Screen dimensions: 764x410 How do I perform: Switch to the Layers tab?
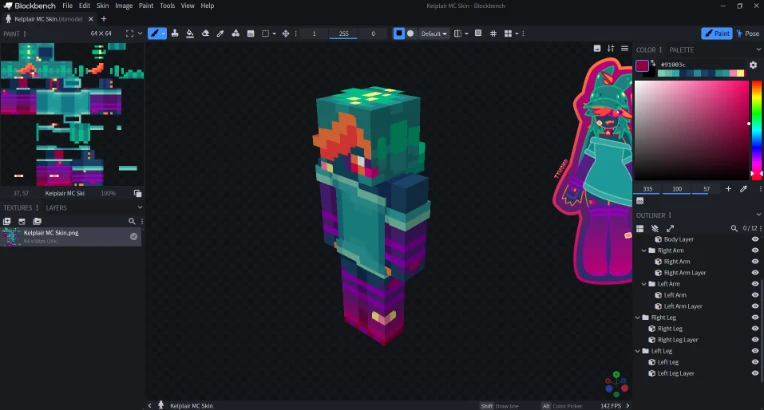tap(56, 208)
